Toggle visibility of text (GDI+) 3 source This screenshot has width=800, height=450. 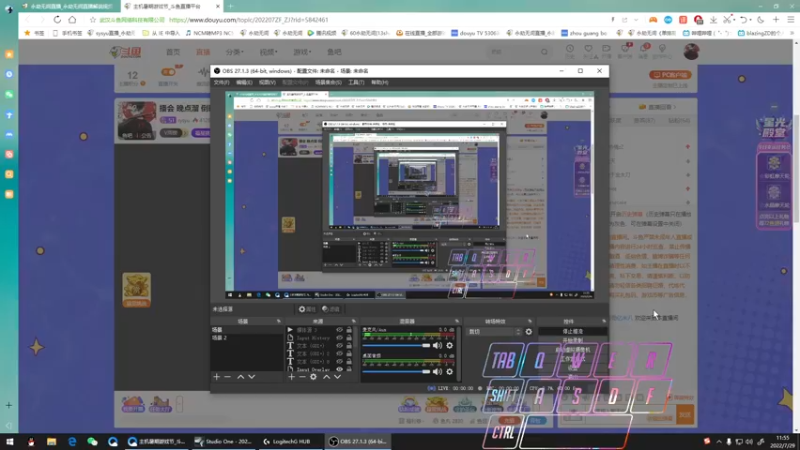(339, 361)
